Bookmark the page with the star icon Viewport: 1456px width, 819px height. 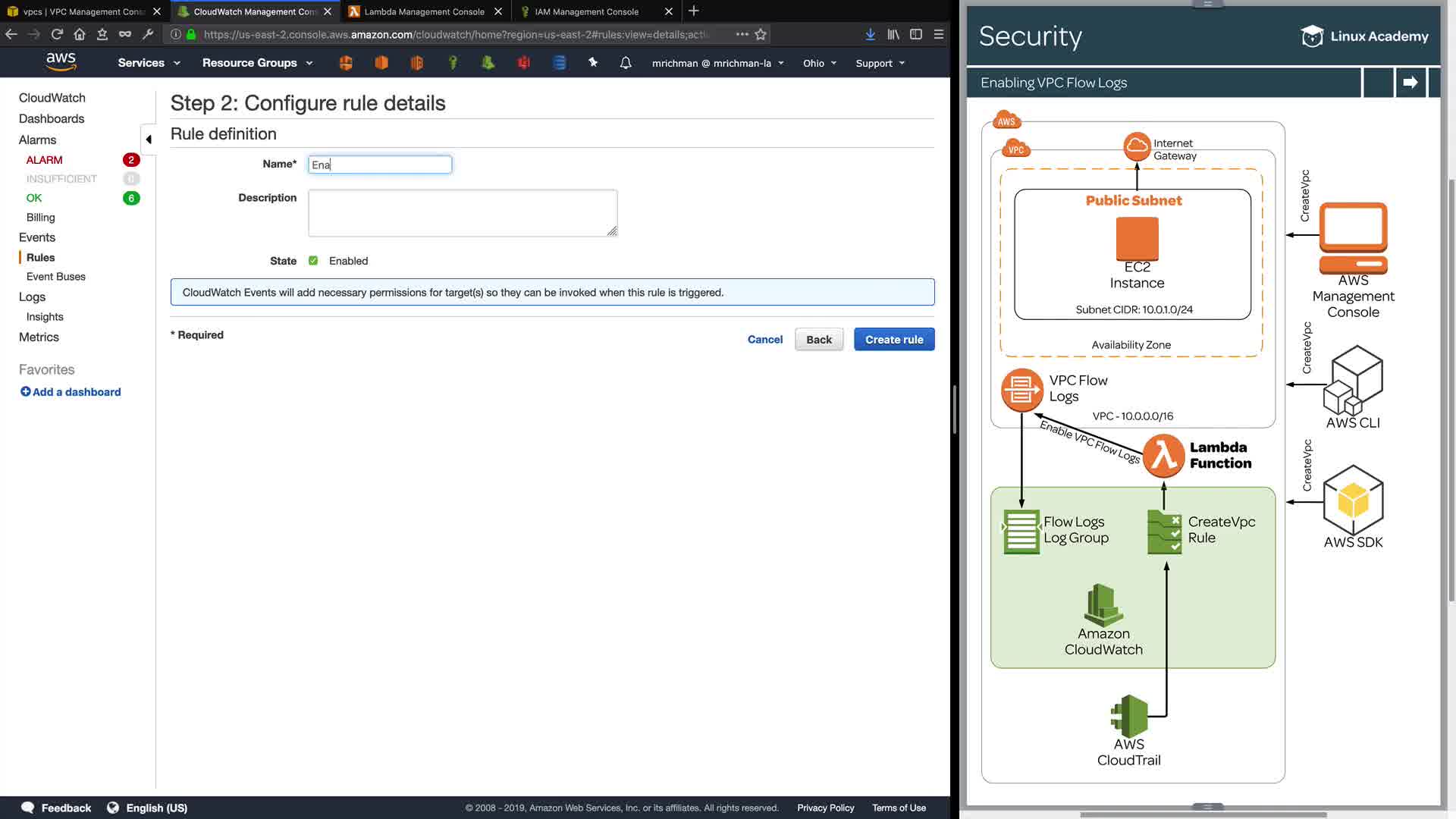pyautogui.click(x=761, y=34)
